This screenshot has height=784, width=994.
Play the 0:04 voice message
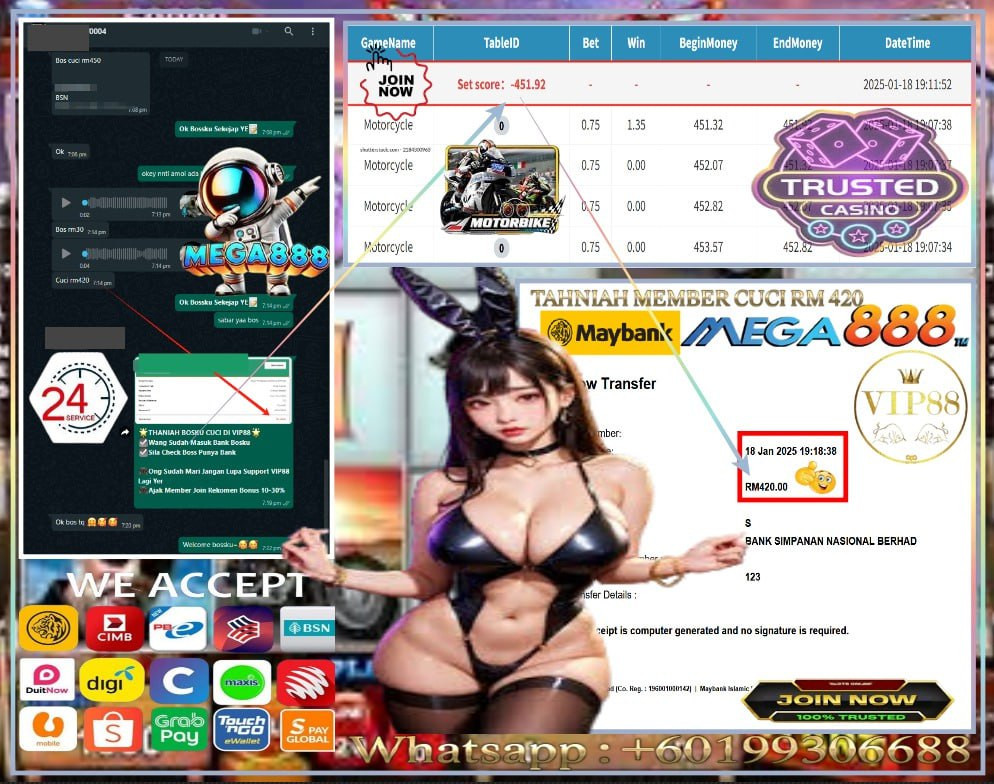pos(66,254)
